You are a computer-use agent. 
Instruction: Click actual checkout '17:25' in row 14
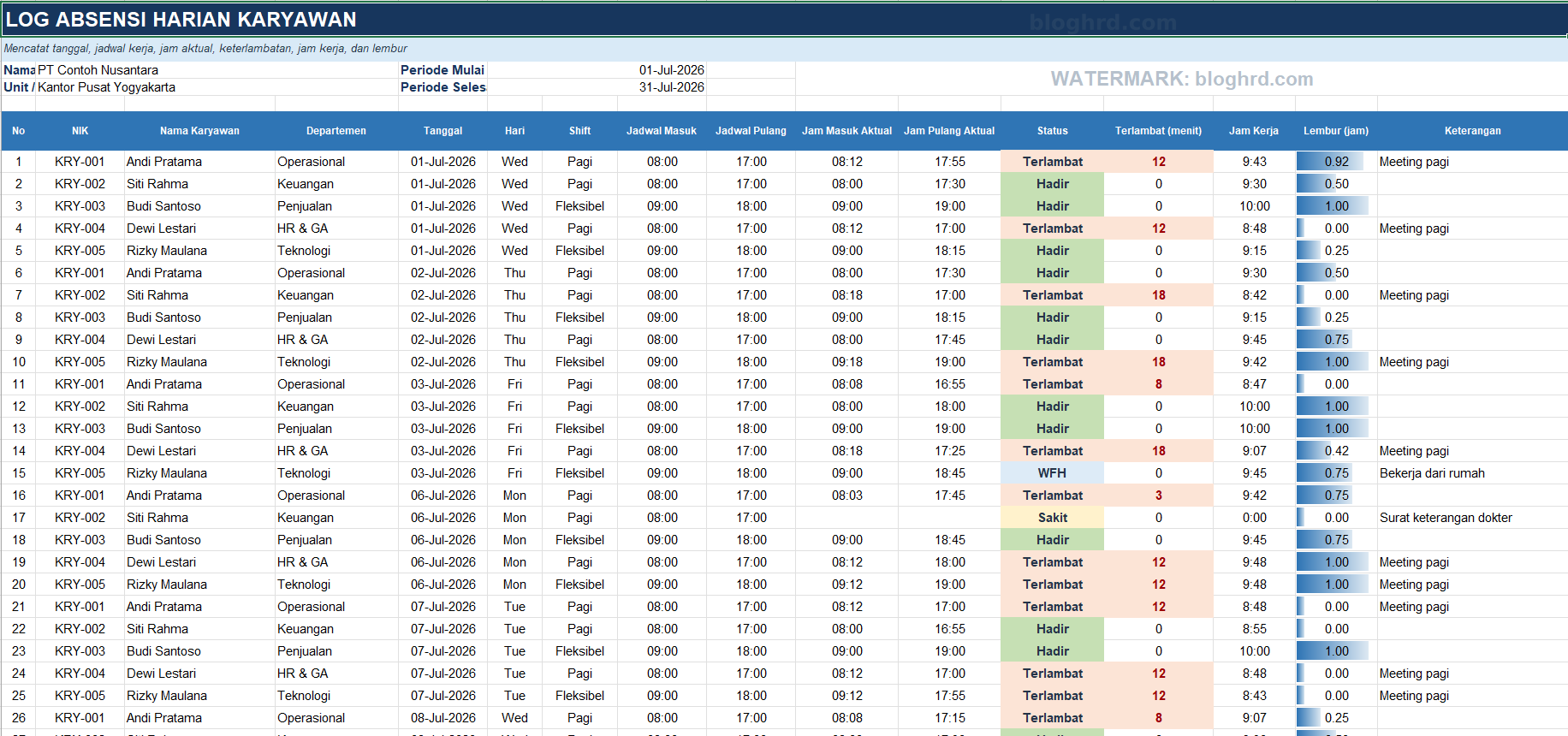click(x=949, y=451)
